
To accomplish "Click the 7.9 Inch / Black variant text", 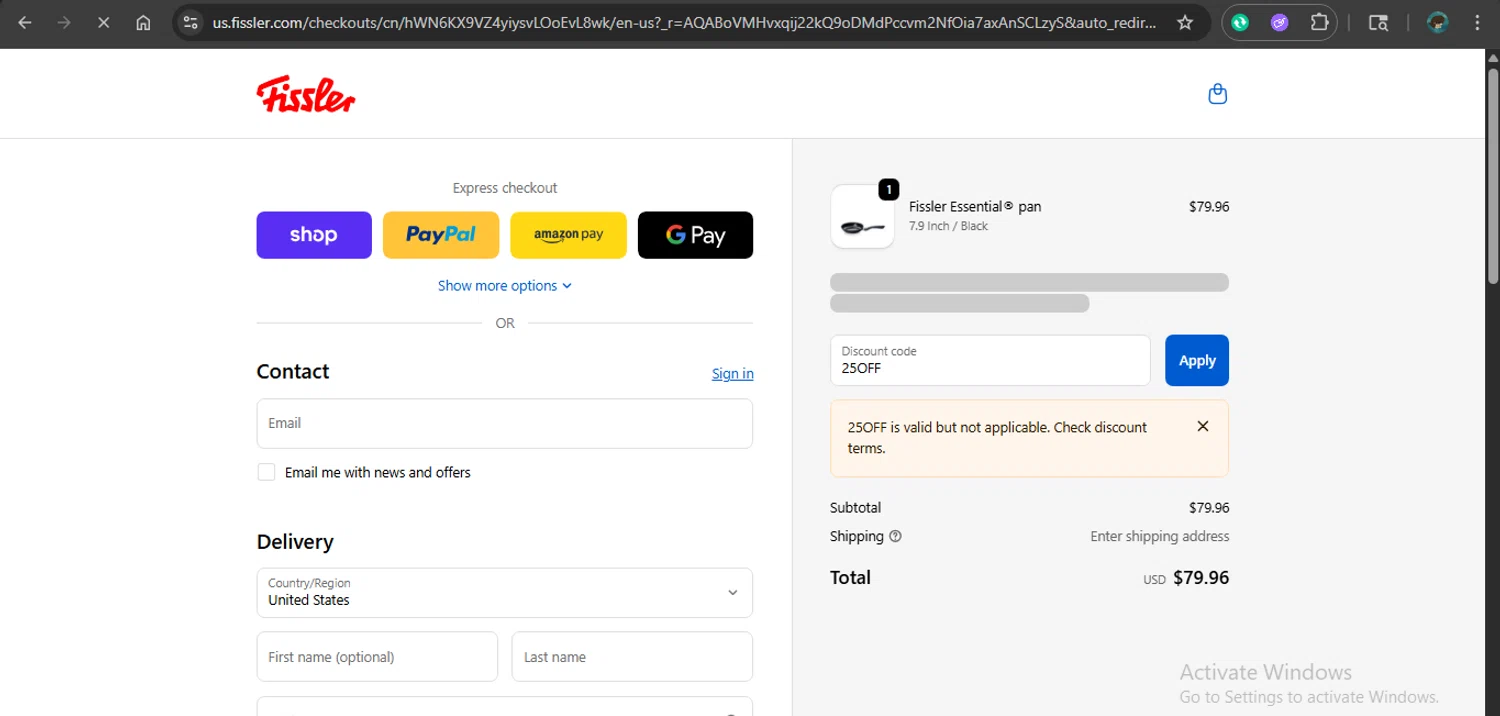I will (x=948, y=226).
